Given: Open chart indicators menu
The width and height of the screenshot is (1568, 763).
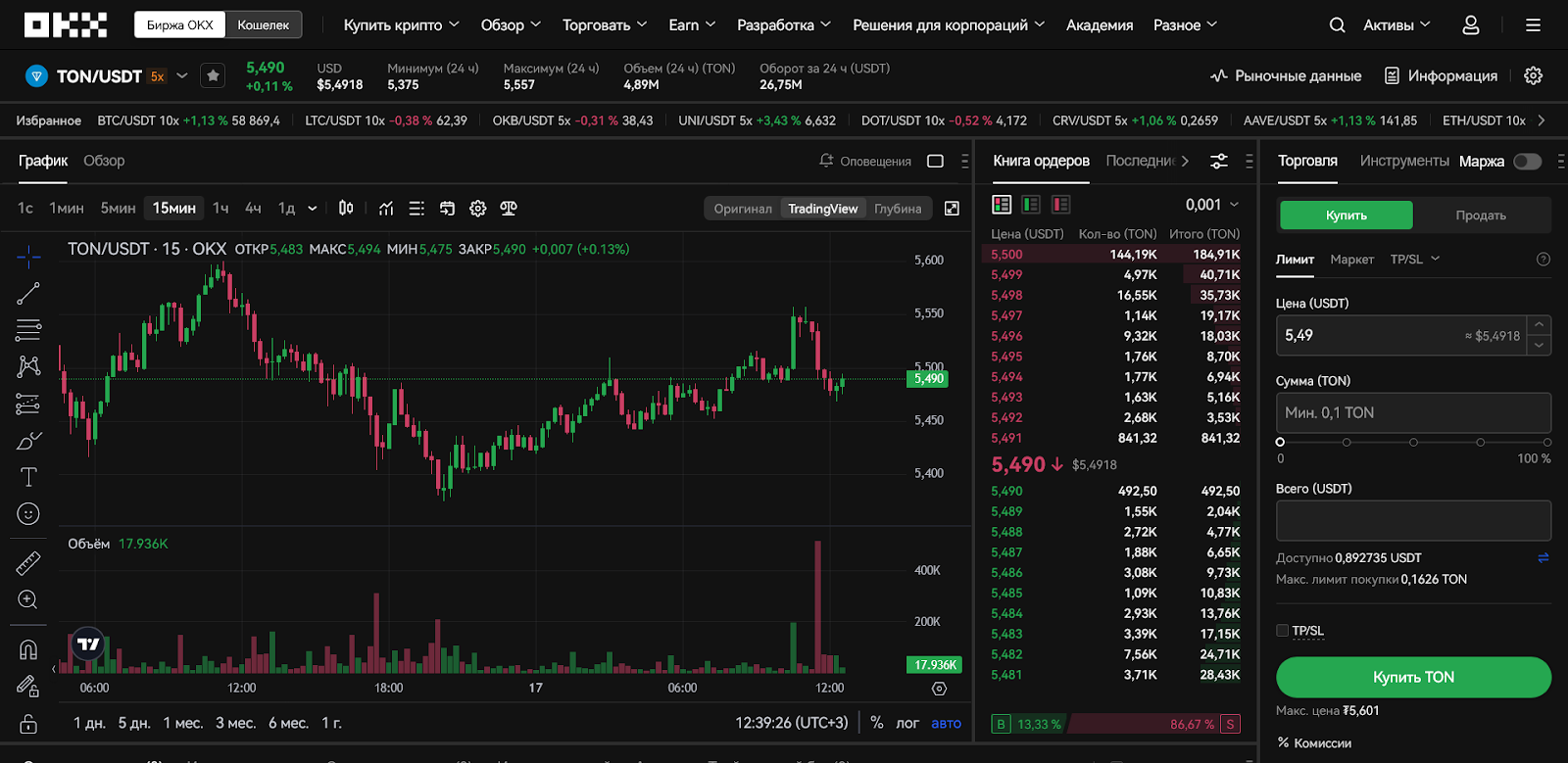Looking at the screenshot, I should coord(386,208).
